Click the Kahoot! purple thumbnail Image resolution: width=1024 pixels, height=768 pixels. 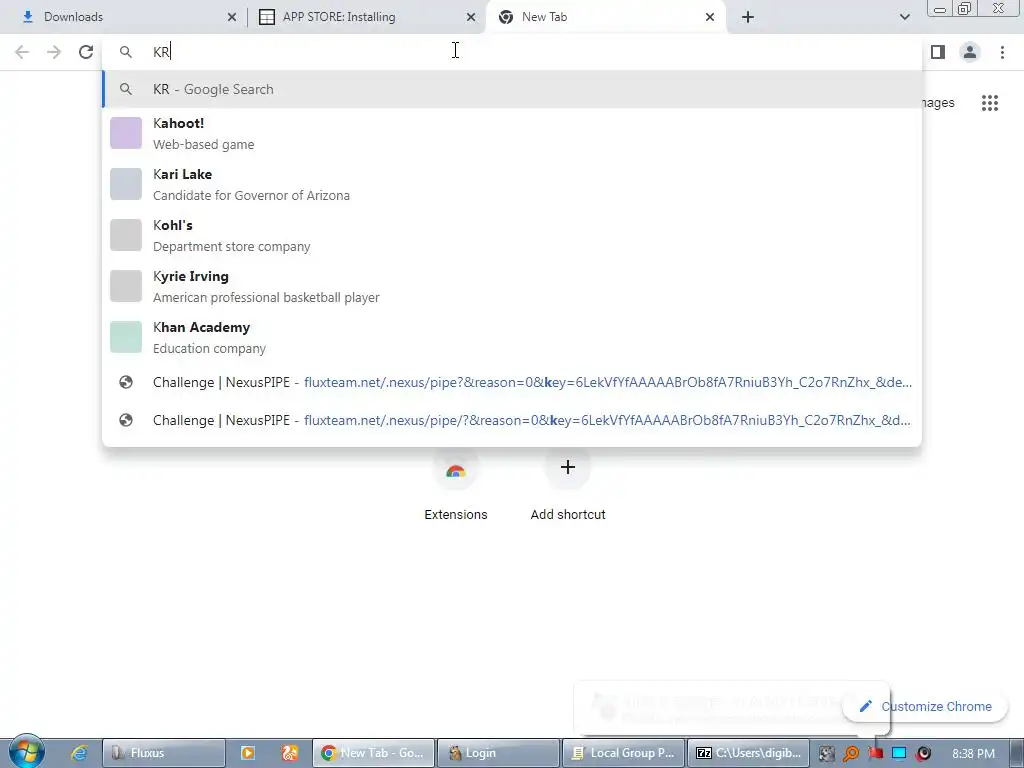coord(126,133)
